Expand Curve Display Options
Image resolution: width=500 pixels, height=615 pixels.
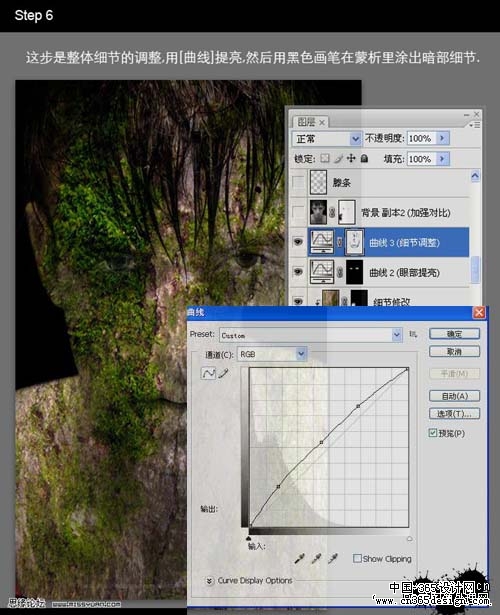(x=209, y=580)
